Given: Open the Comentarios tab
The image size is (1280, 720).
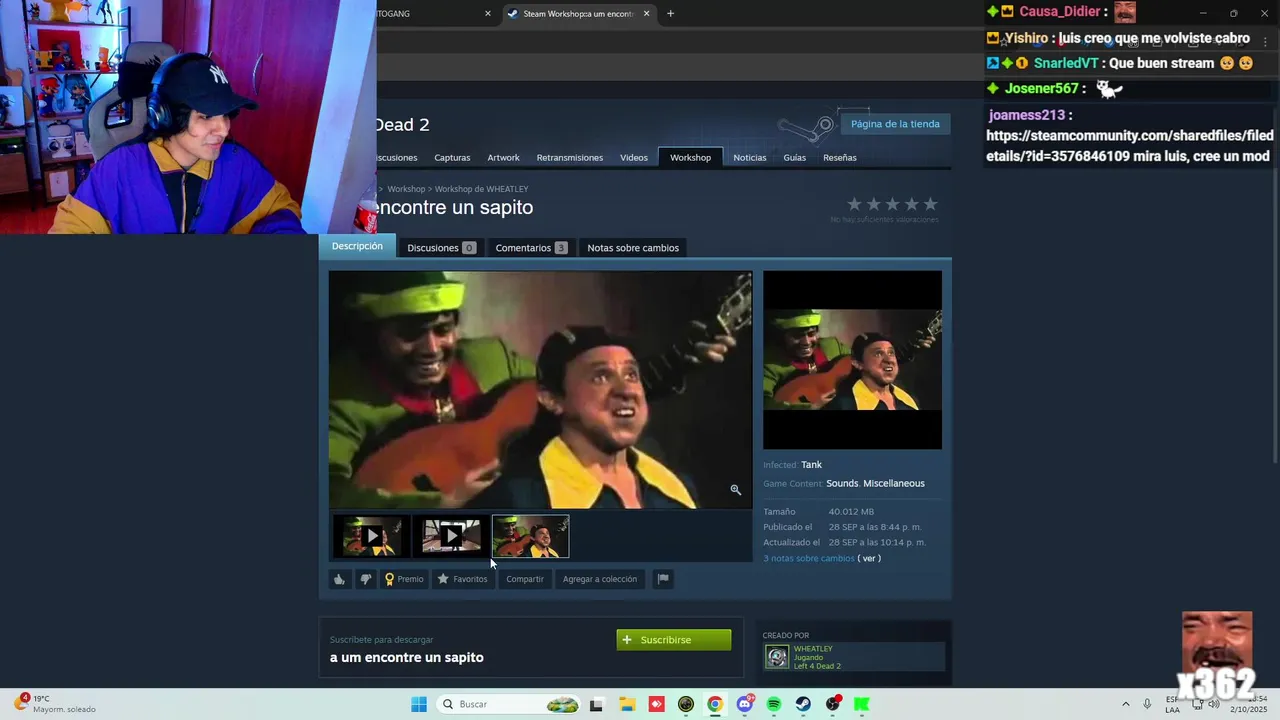Looking at the screenshot, I should click(531, 248).
